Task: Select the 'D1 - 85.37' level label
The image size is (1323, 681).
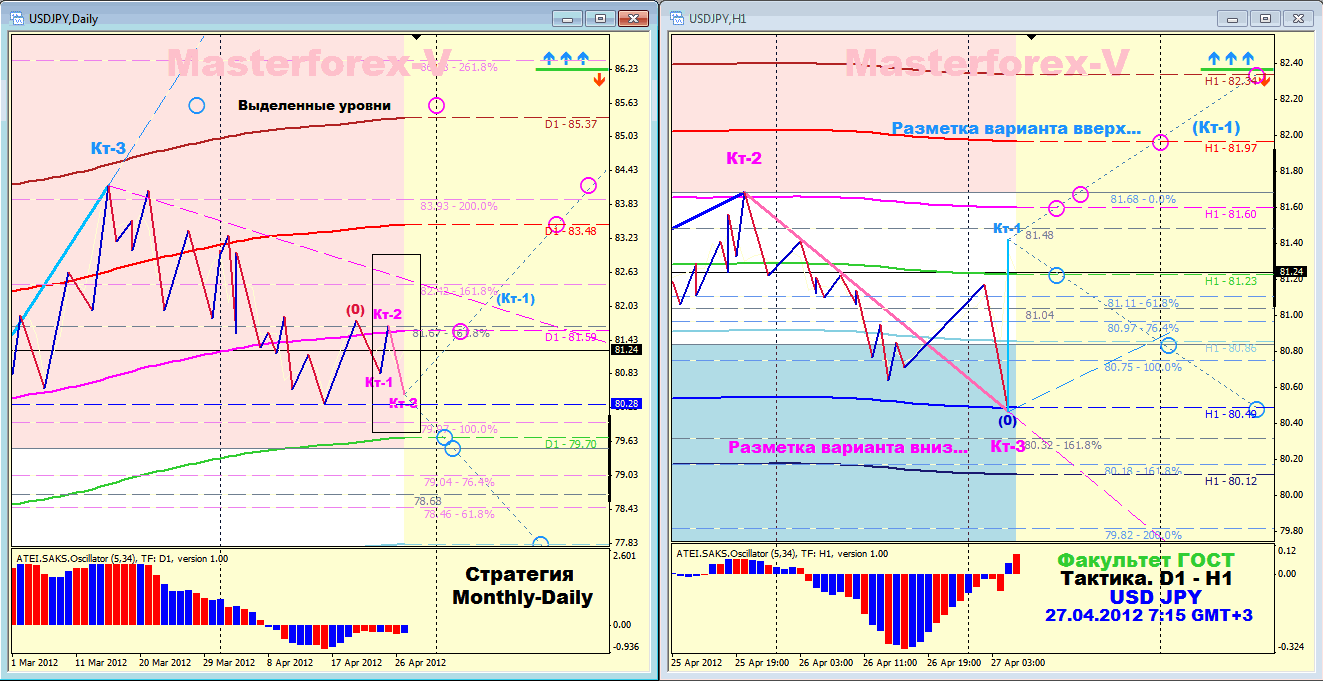Action: (571, 124)
